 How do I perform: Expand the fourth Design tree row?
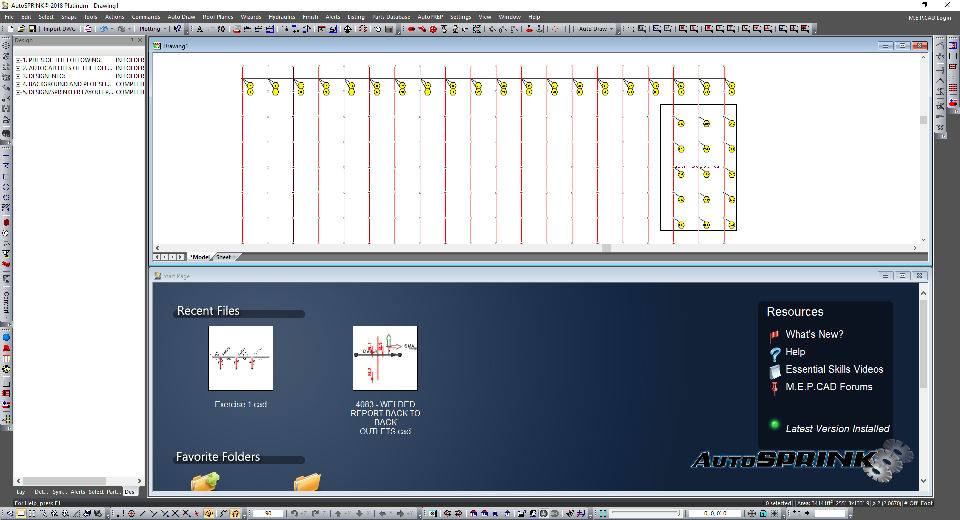18,84
